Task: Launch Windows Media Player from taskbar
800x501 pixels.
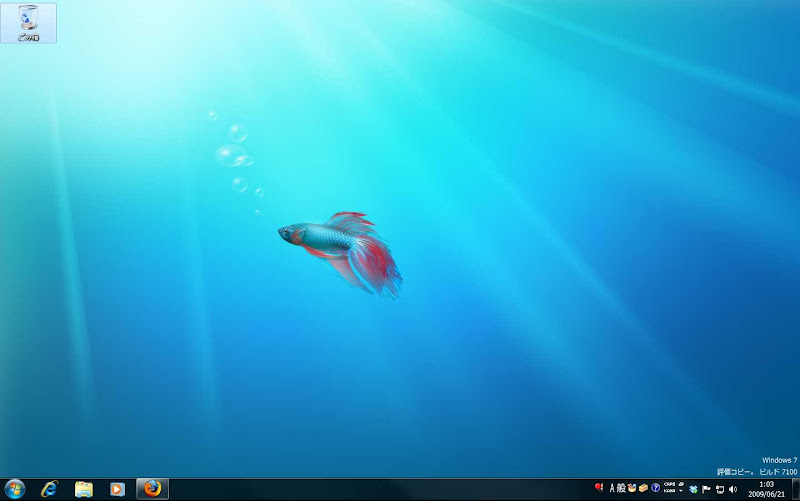Action: coord(117,489)
